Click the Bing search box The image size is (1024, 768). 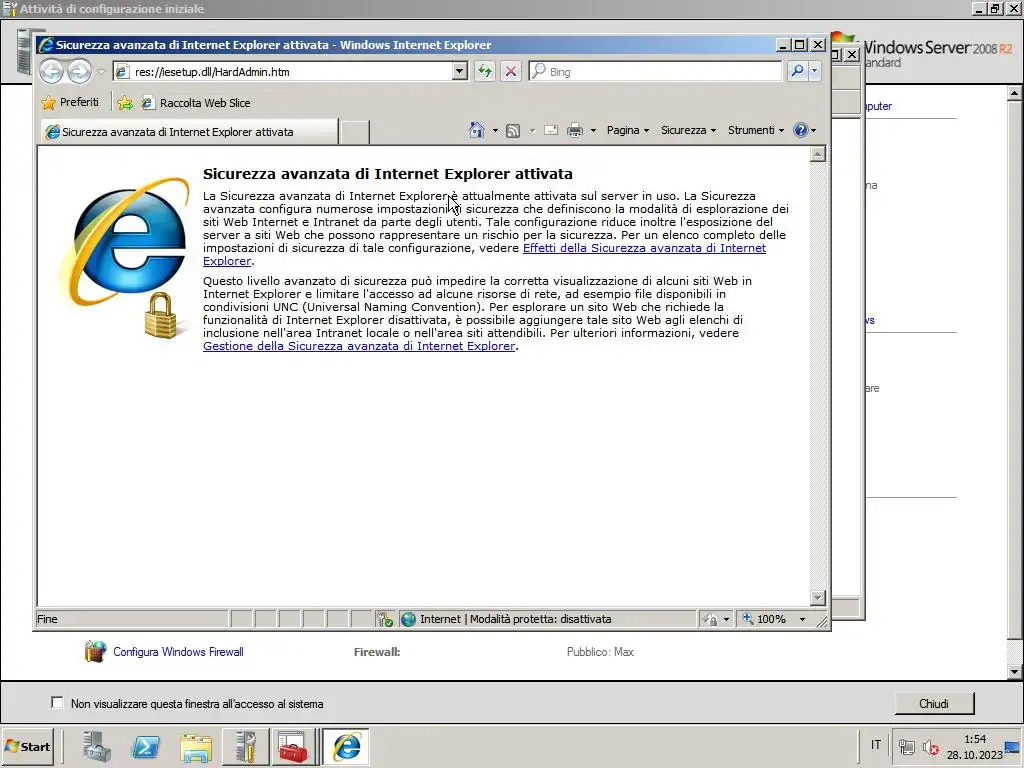(655, 72)
